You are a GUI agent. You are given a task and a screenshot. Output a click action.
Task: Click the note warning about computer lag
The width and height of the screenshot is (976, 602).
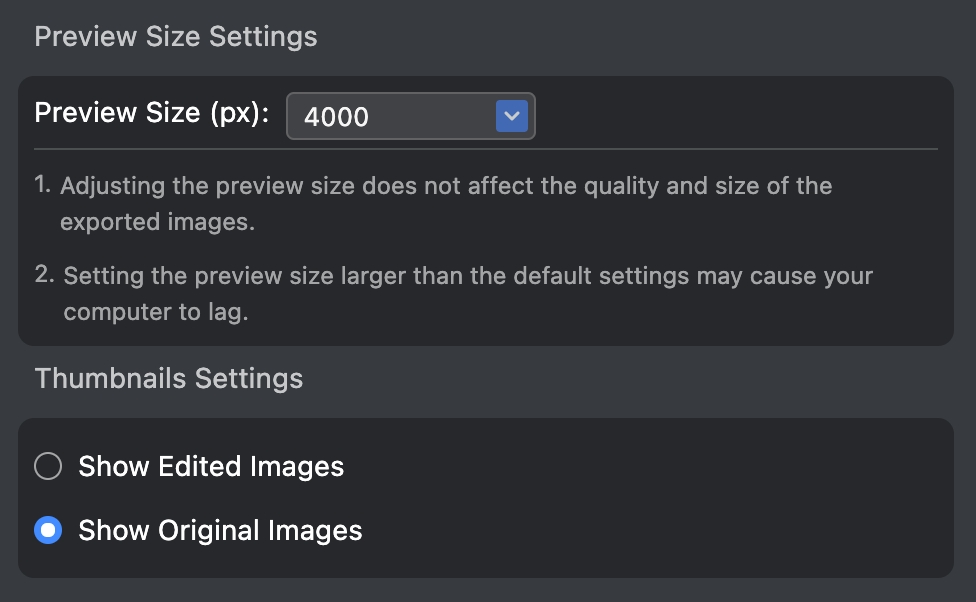pyautogui.click(x=468, y=276)
